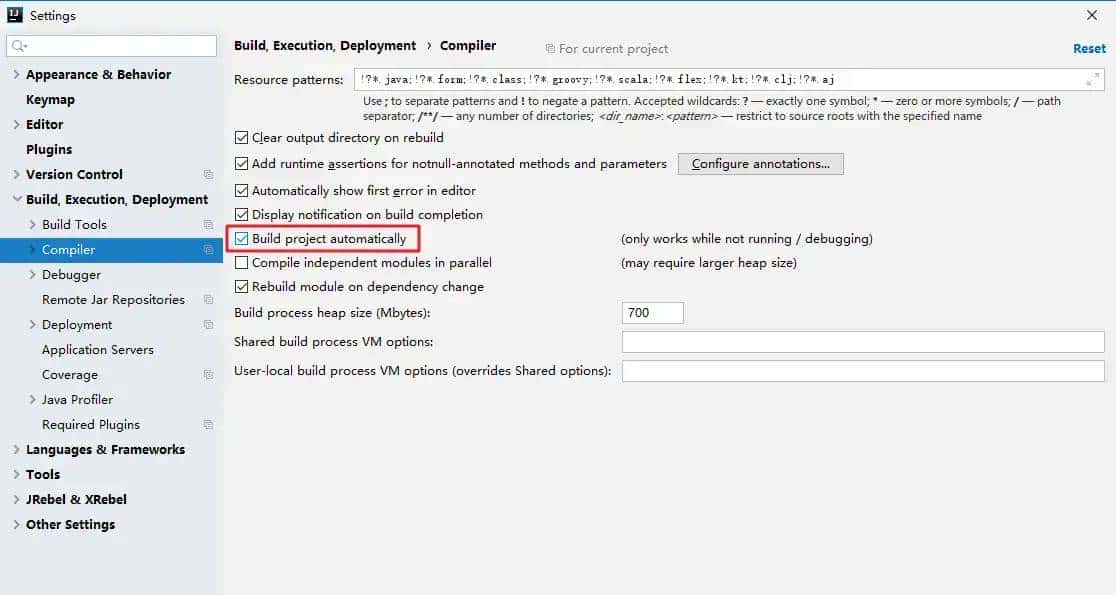Click the IntelliJ logo in title bar
The image size is (1116, 595).
point(14,15)
